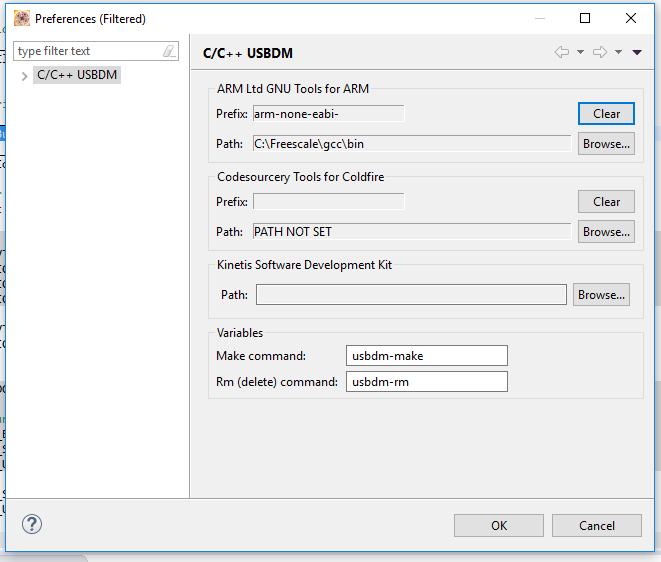Click the Rm command field usbdm-rm
Image resolution: width=661 pixels, height=562 pixels.
(x=427, y=382)
